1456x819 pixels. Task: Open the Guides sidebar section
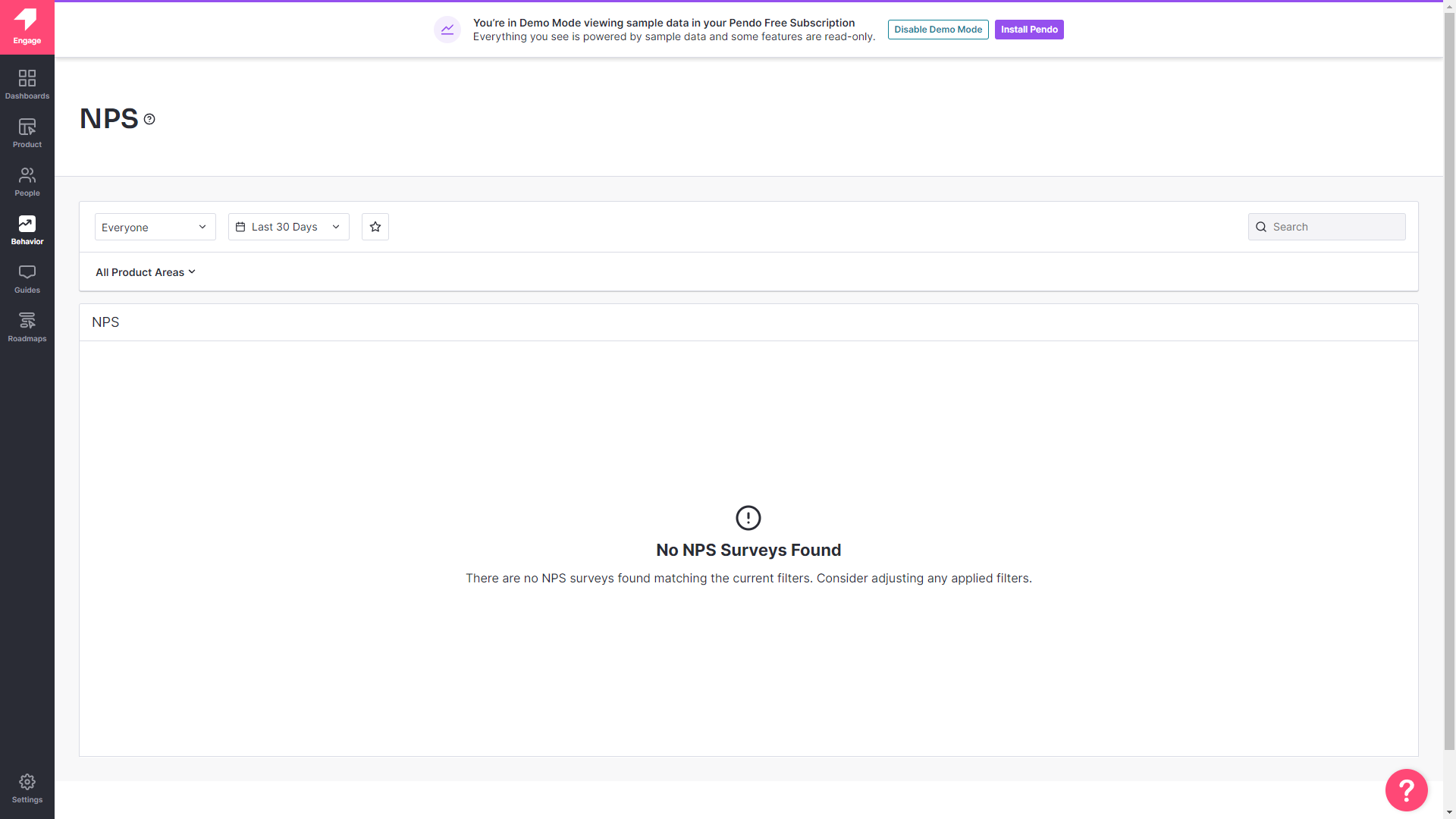click(27, 278)
